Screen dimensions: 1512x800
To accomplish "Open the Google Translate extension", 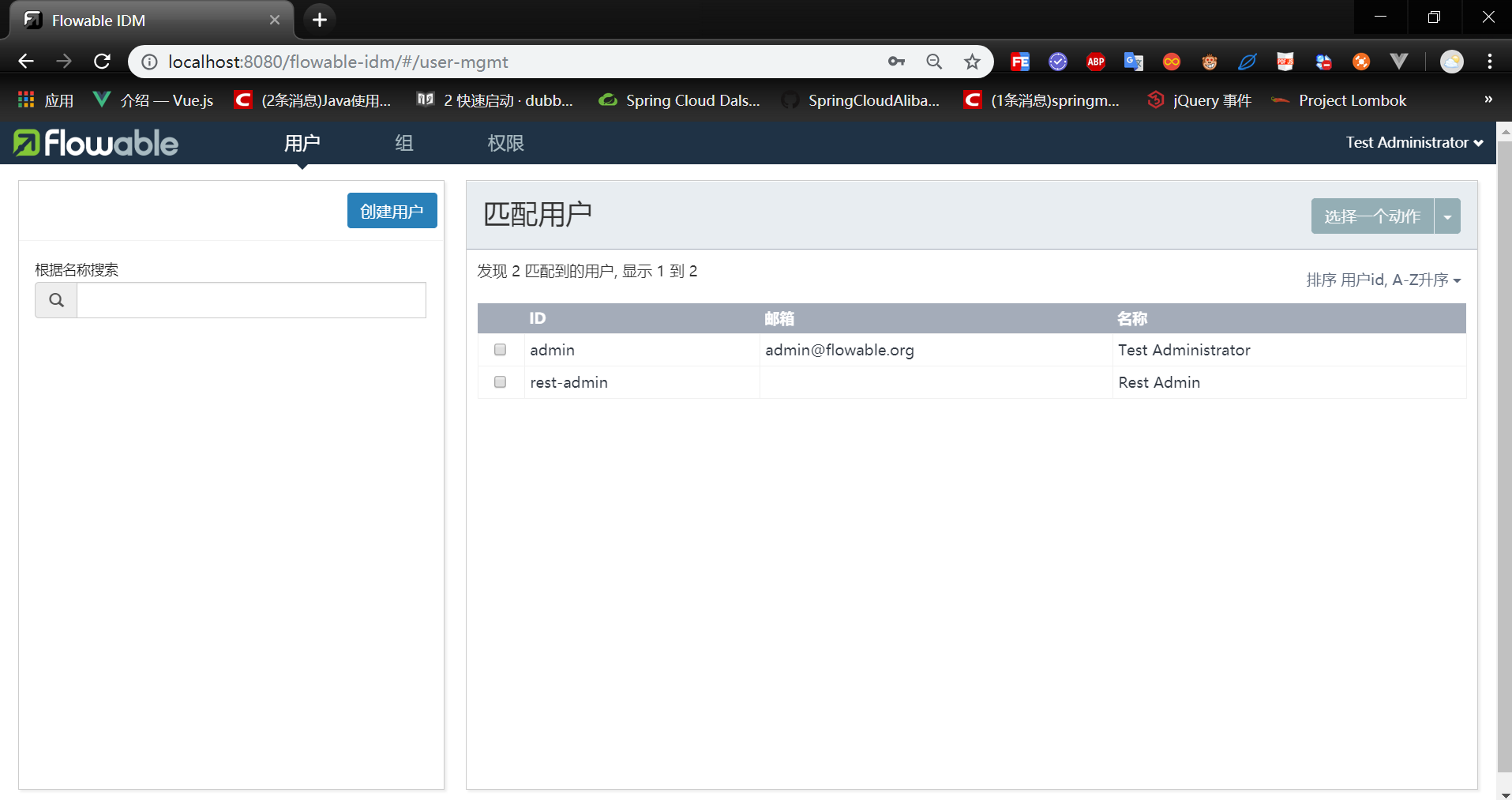I will pyautogui.click(x=1134, y=62).
